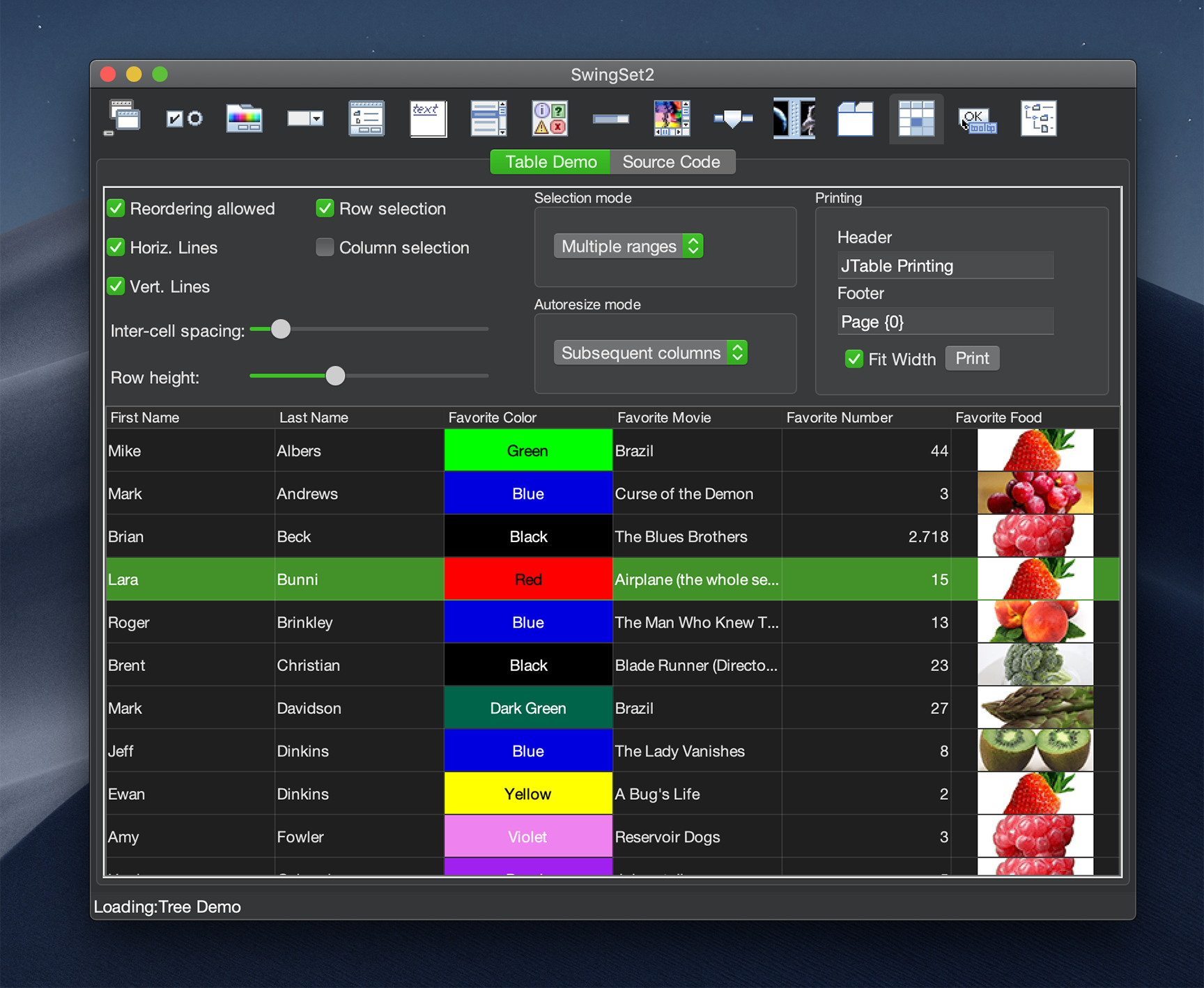The height and width of the screenshot is (988, 1204).
Task: Open the TabbedPane demo icon
Action: (855, 118)
